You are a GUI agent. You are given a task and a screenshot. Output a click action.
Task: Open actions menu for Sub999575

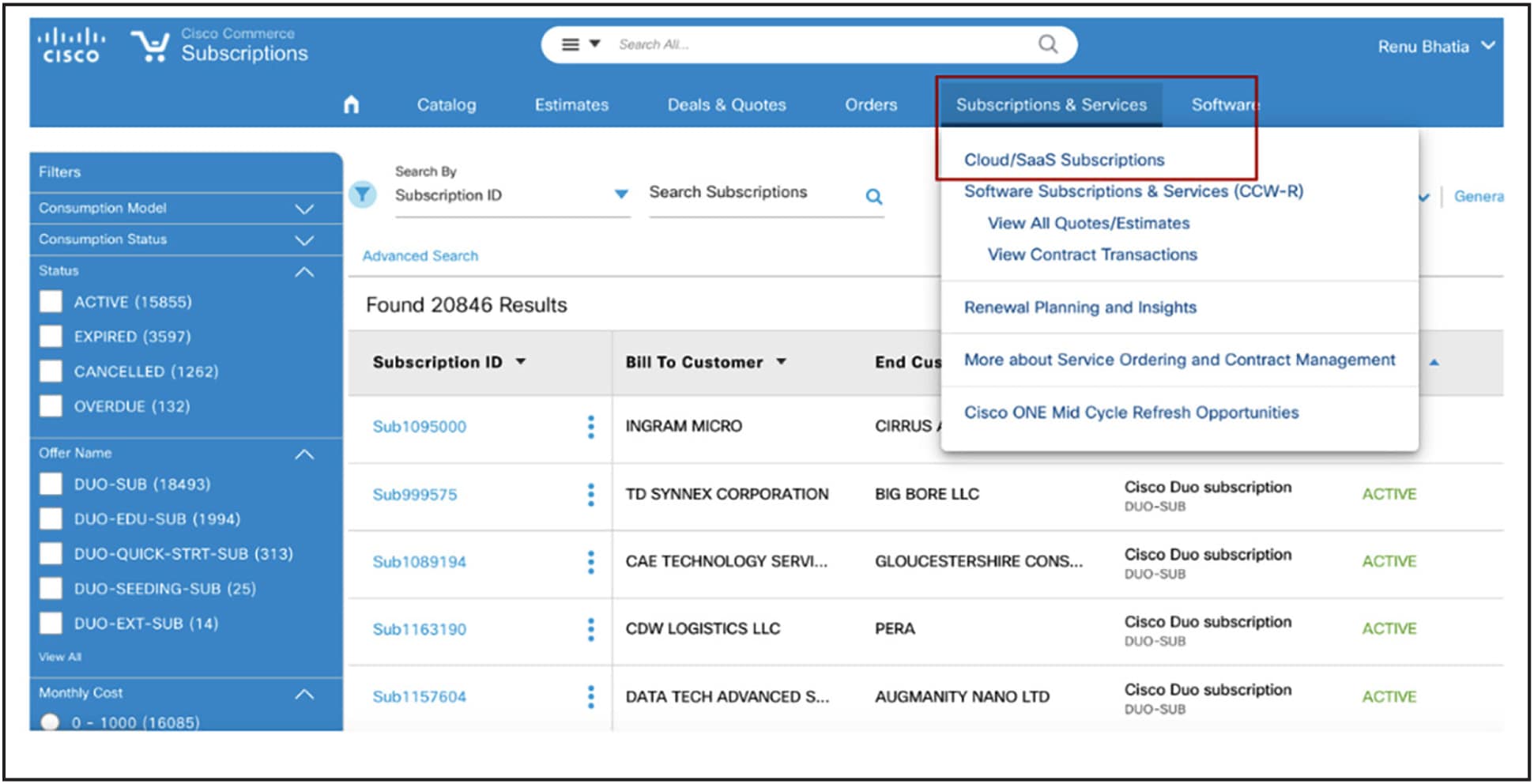[x=590, y=495]
